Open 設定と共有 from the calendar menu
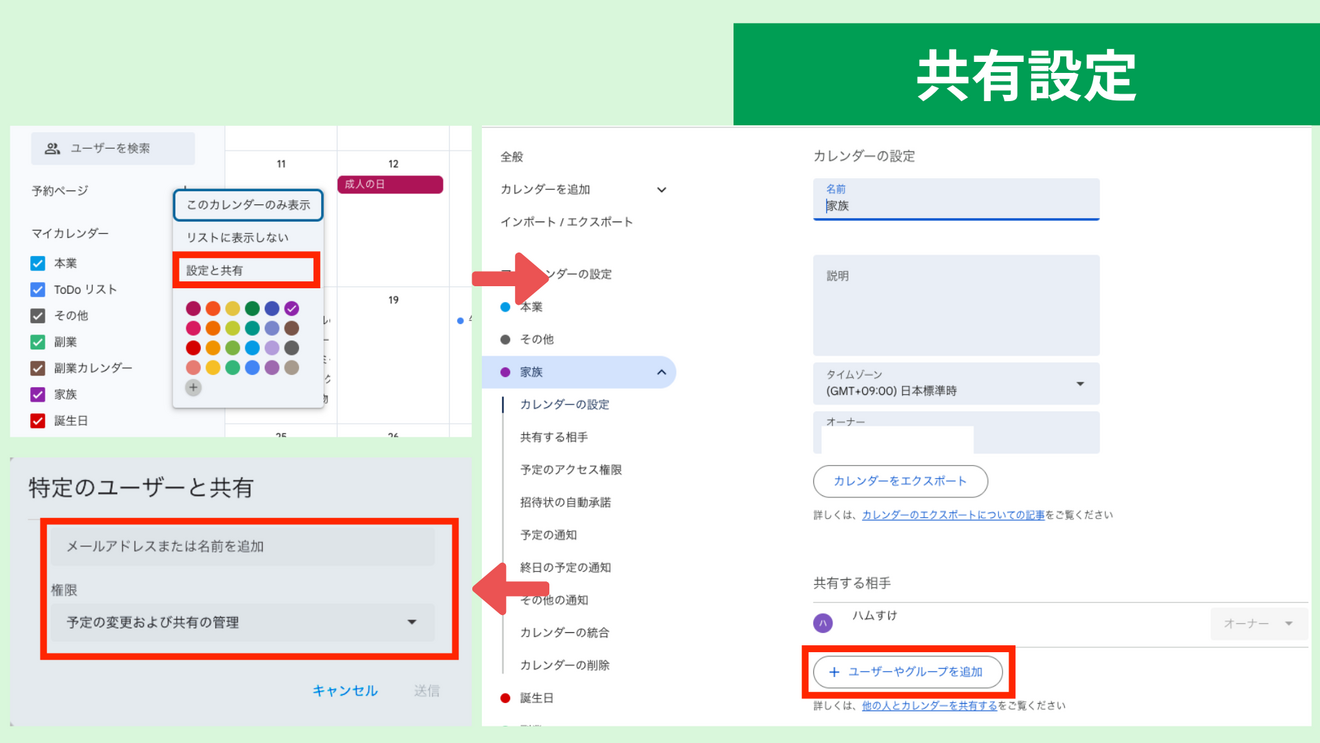The width and height of the screenshot is (1320, 743). pyautogui.click(x=246, y=270)
